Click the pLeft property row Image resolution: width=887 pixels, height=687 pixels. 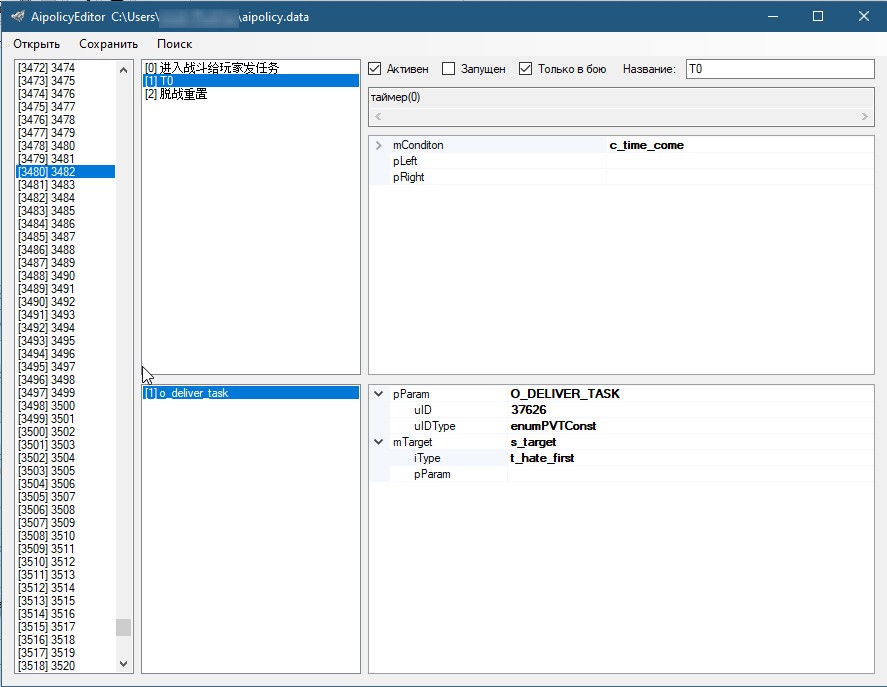tap(621, 161)
